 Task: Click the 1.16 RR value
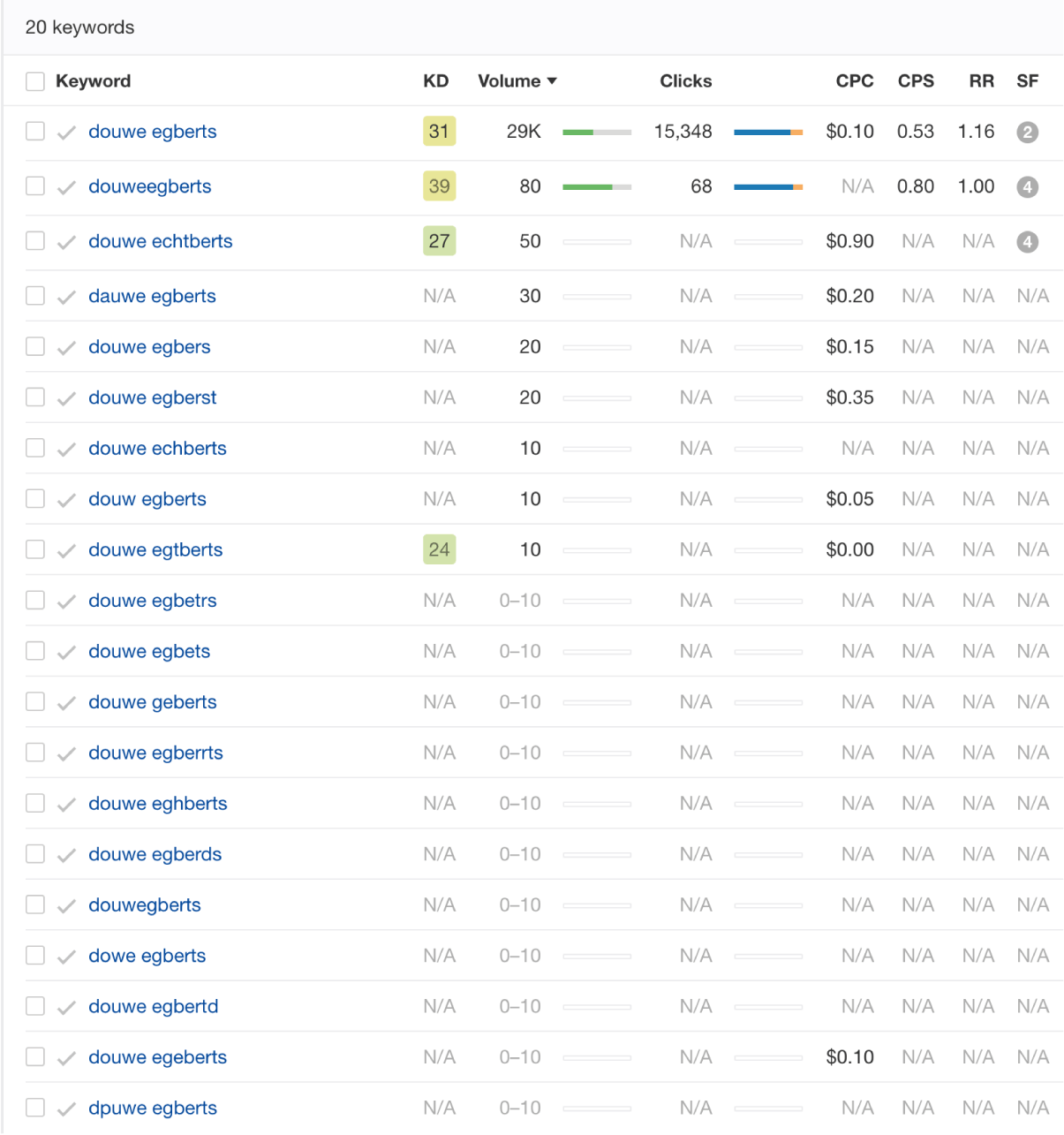tap(976, 132)
